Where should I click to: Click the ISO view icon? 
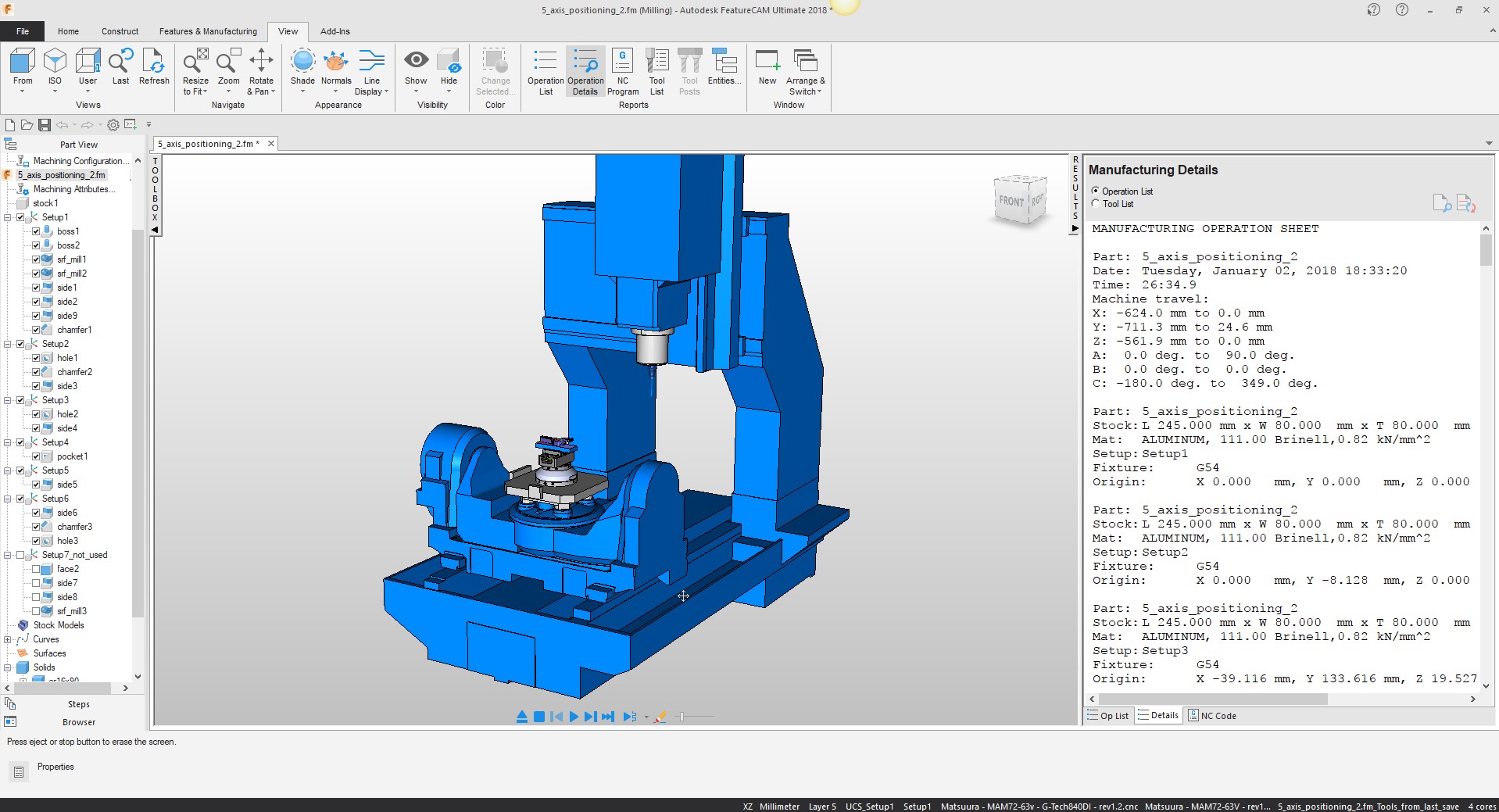tap(55, 63)
